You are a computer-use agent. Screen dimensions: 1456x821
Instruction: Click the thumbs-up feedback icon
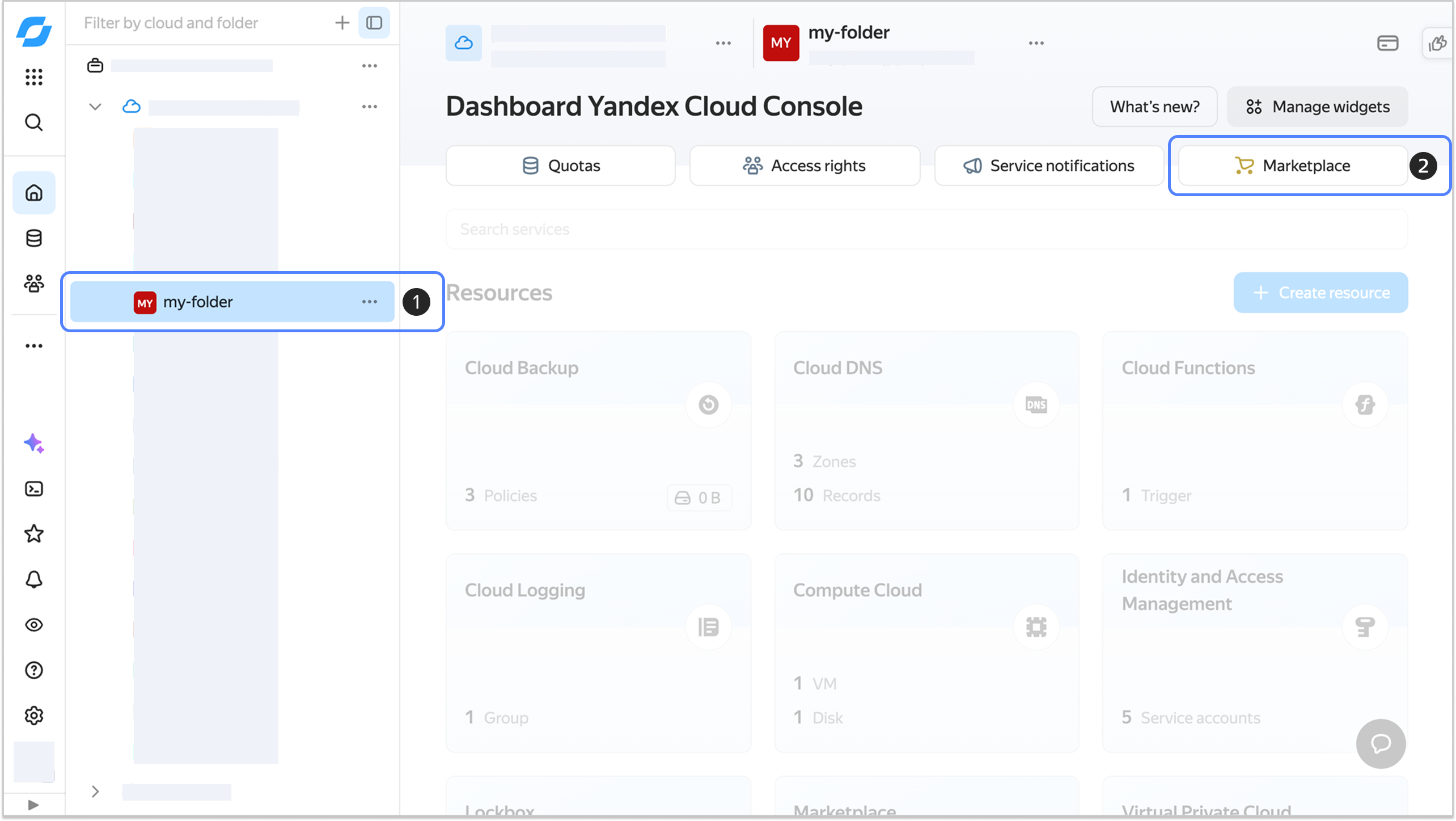click(x=1438, y=43)
